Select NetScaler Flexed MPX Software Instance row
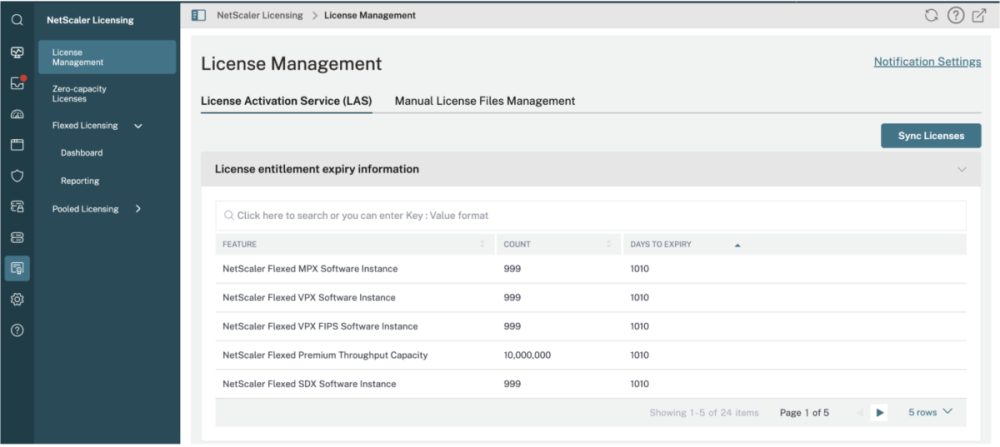The image size is (1000, 447). tap(591, 269)
